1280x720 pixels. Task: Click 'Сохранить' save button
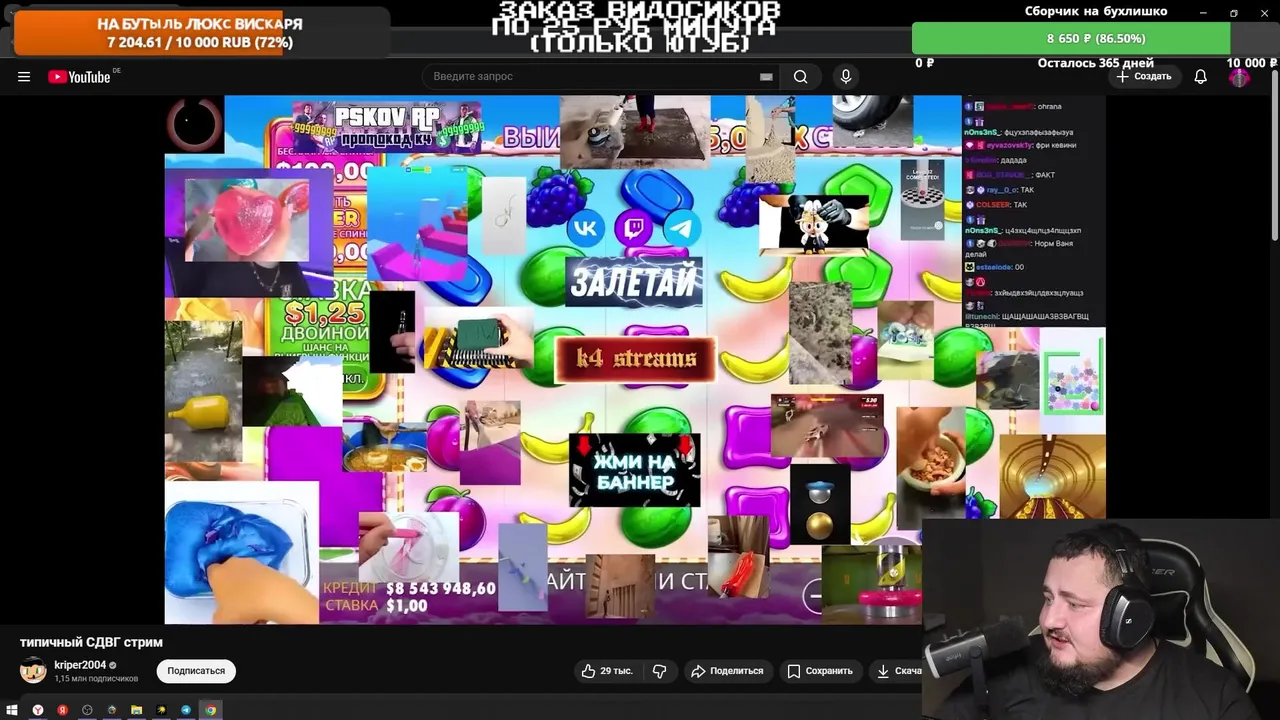(820, 671)
